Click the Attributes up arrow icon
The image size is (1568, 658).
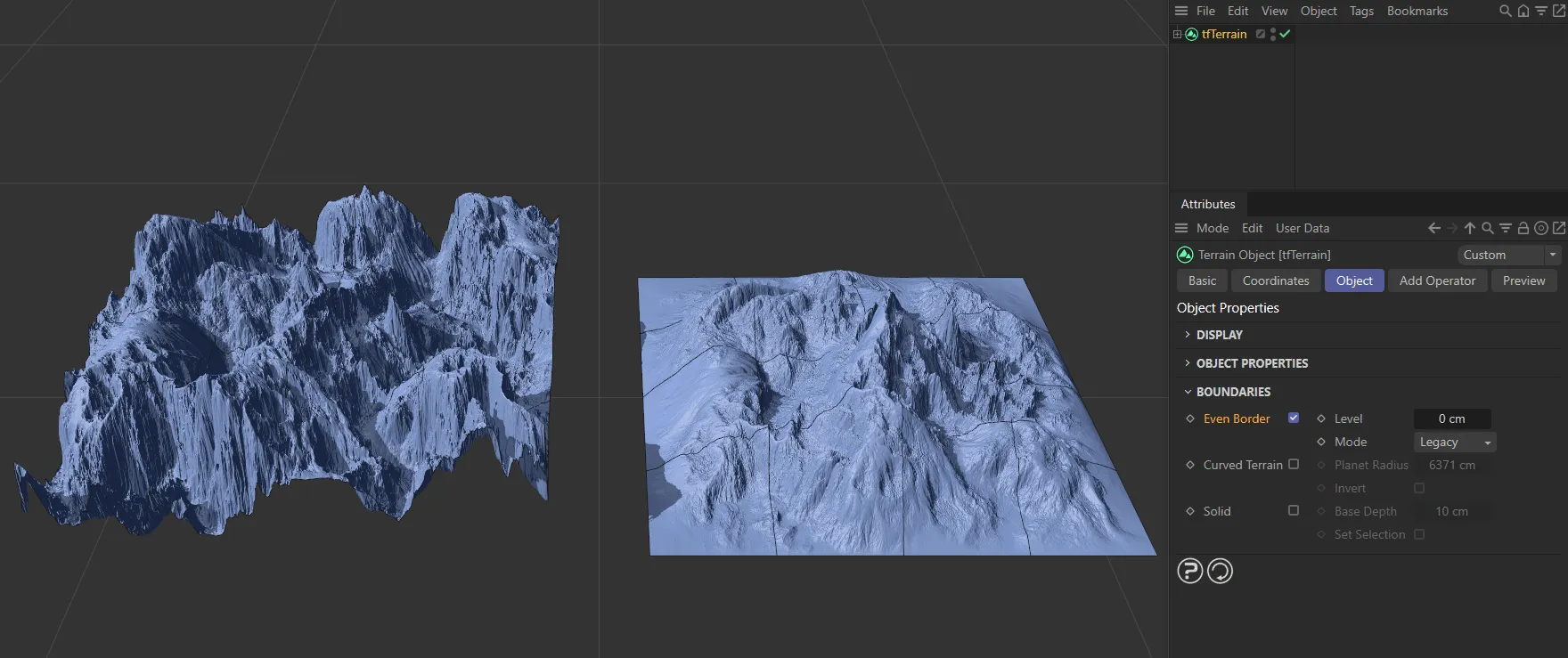click(1470, 228)
